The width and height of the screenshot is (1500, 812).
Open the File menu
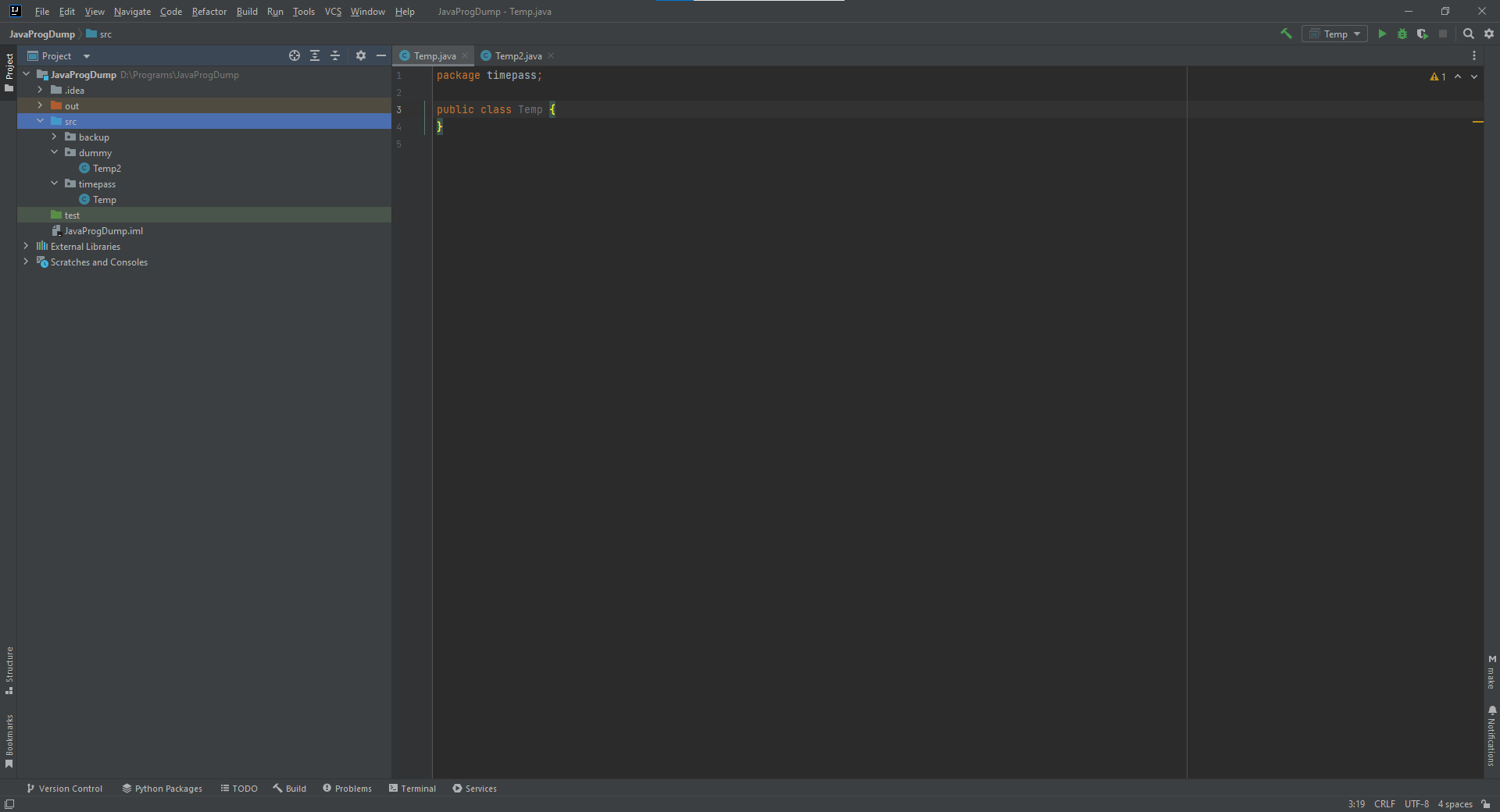[42, 12]
